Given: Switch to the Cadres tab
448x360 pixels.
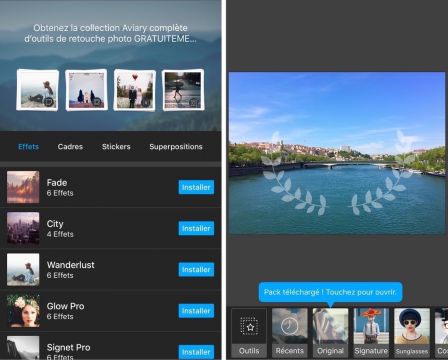Looking at the screenshot, I should pyautogui.click(x=70, y=147).
